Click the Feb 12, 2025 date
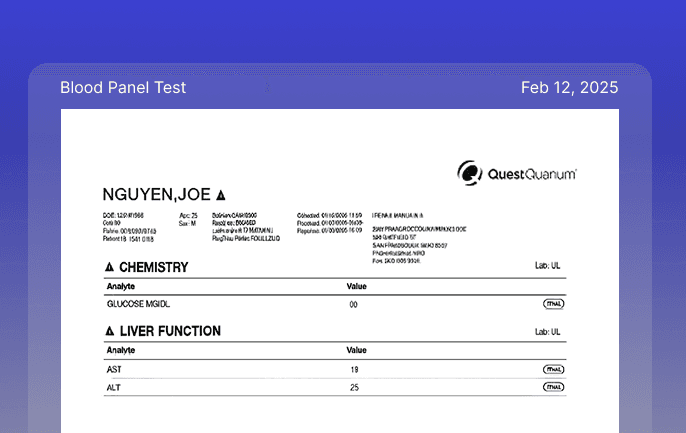Screen dimensions: 686x433 click(569, 88)
